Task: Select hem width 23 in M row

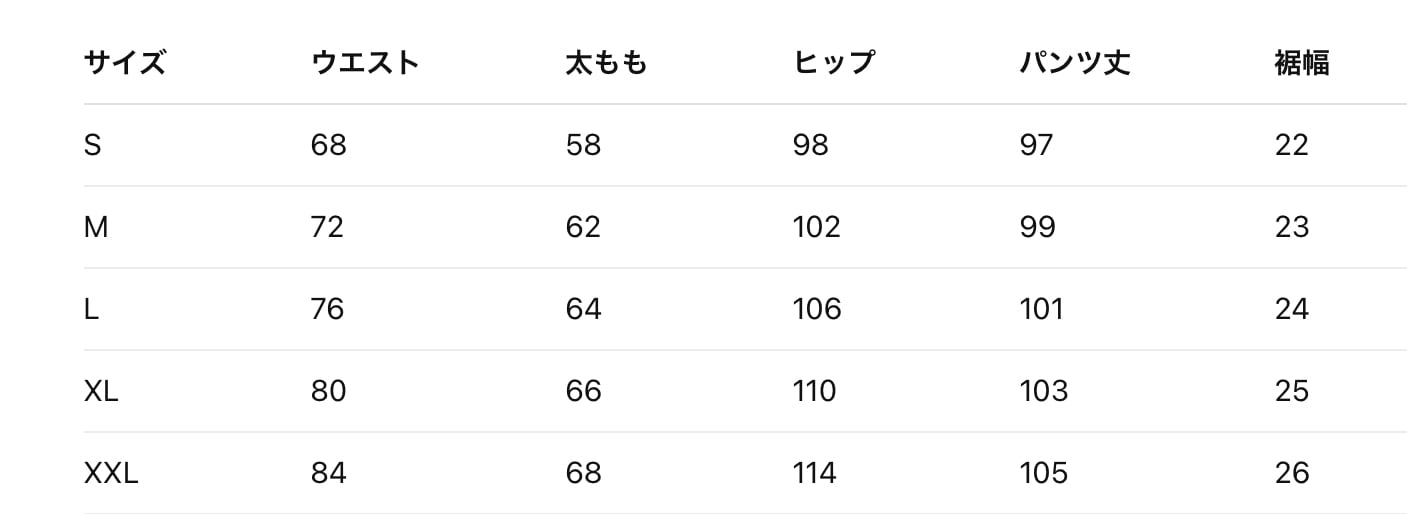Action: pyautogui.click(x=1292, y=228)
